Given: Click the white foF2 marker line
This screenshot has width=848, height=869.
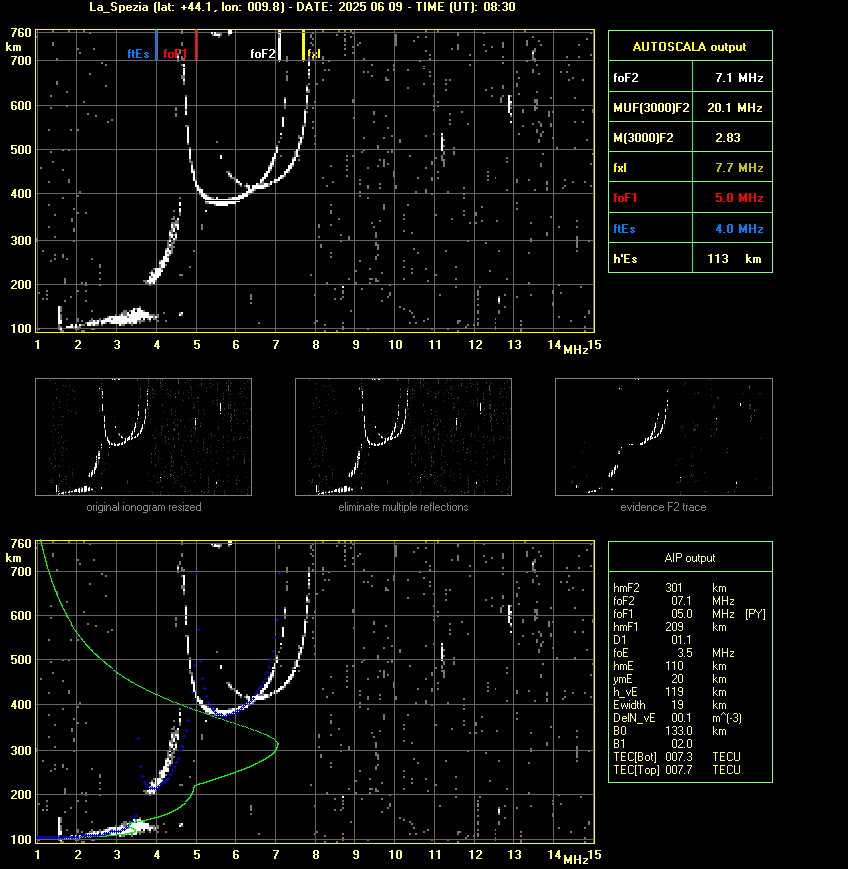Looking at the screenshot, I should (279, 45).
